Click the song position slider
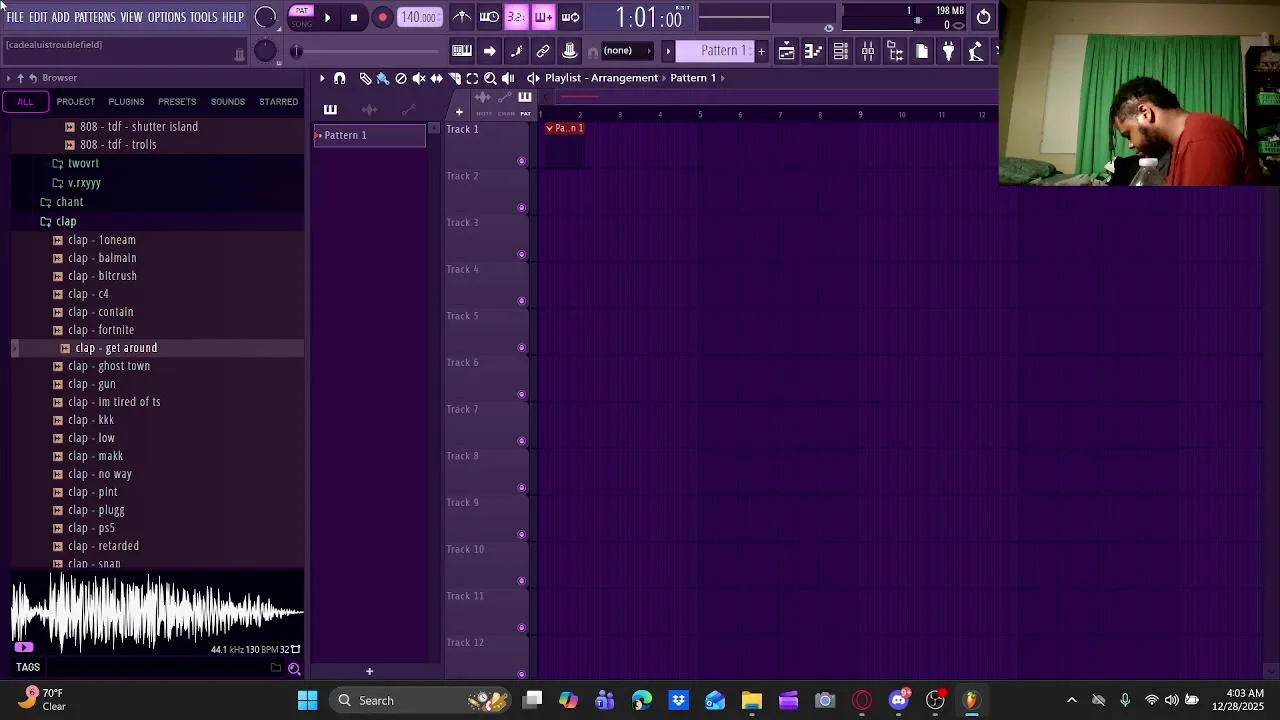Viewport: 1280px width, 720px height. pyautogui.click(x=367, y=51)
